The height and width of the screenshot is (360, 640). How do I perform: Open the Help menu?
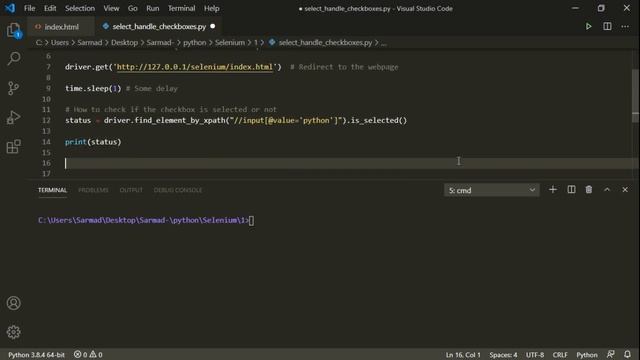(x=211, y=8)
